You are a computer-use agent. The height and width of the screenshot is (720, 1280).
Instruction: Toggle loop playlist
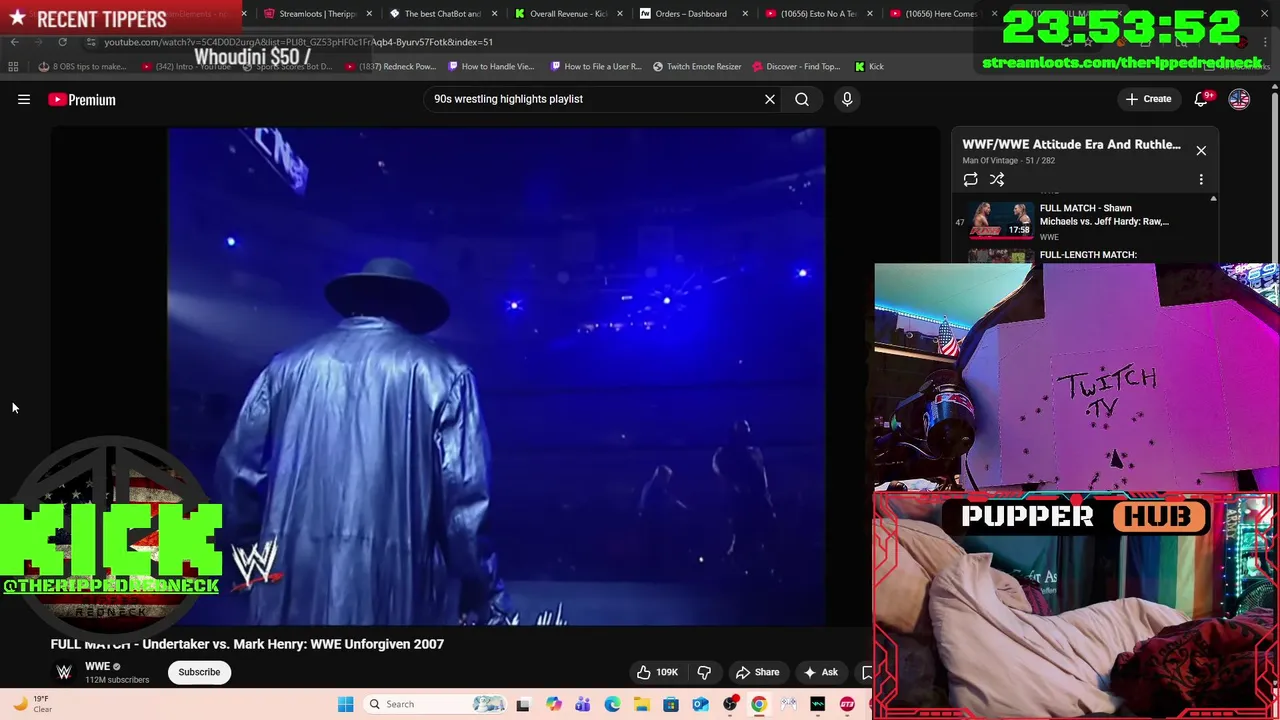970,179
